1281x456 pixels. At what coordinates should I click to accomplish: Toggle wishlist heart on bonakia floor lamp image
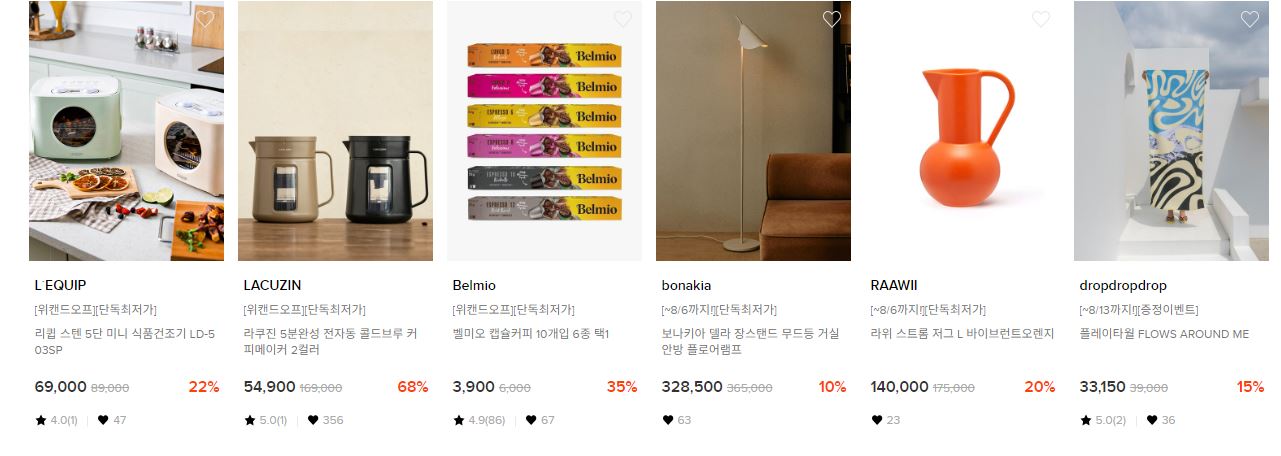click(831, 19)
